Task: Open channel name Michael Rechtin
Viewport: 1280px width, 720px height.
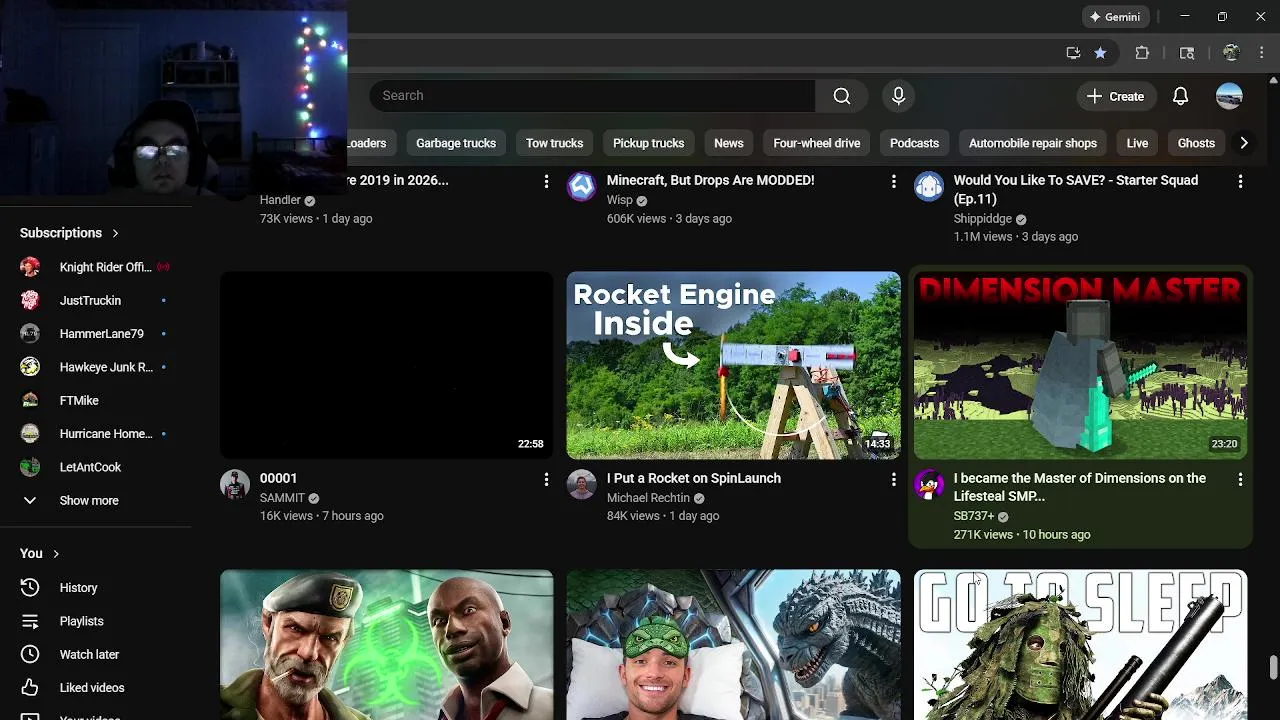Action: click(x=648, y=498)
